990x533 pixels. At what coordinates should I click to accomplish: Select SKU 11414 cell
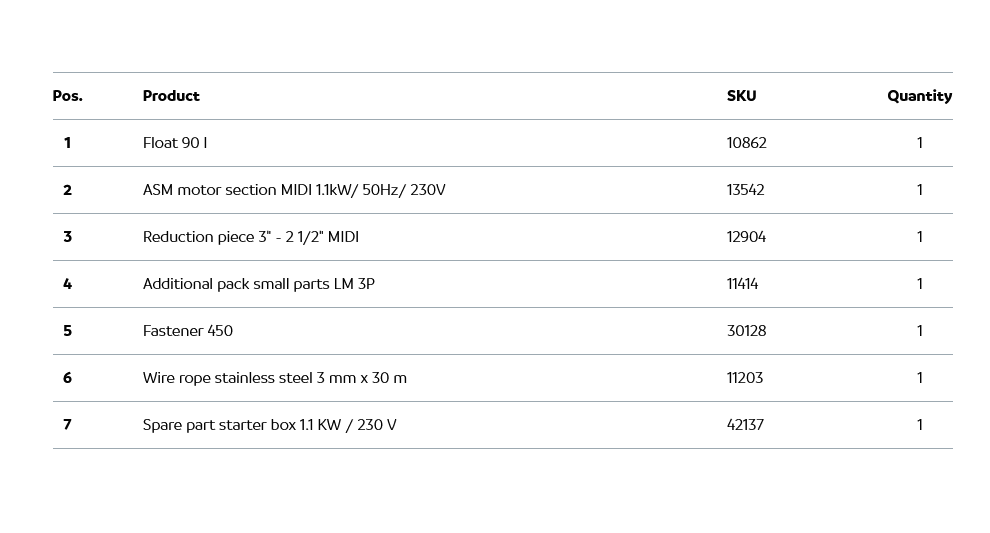[x=742, y=284]
